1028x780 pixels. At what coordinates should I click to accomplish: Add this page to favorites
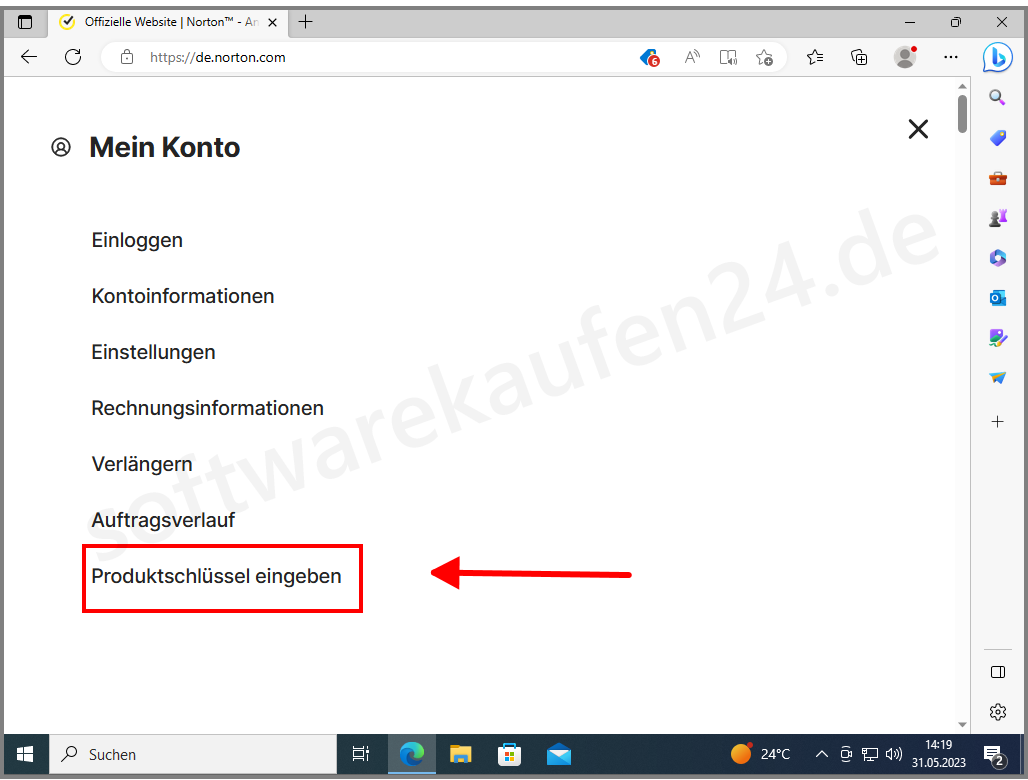click(764, 58)
